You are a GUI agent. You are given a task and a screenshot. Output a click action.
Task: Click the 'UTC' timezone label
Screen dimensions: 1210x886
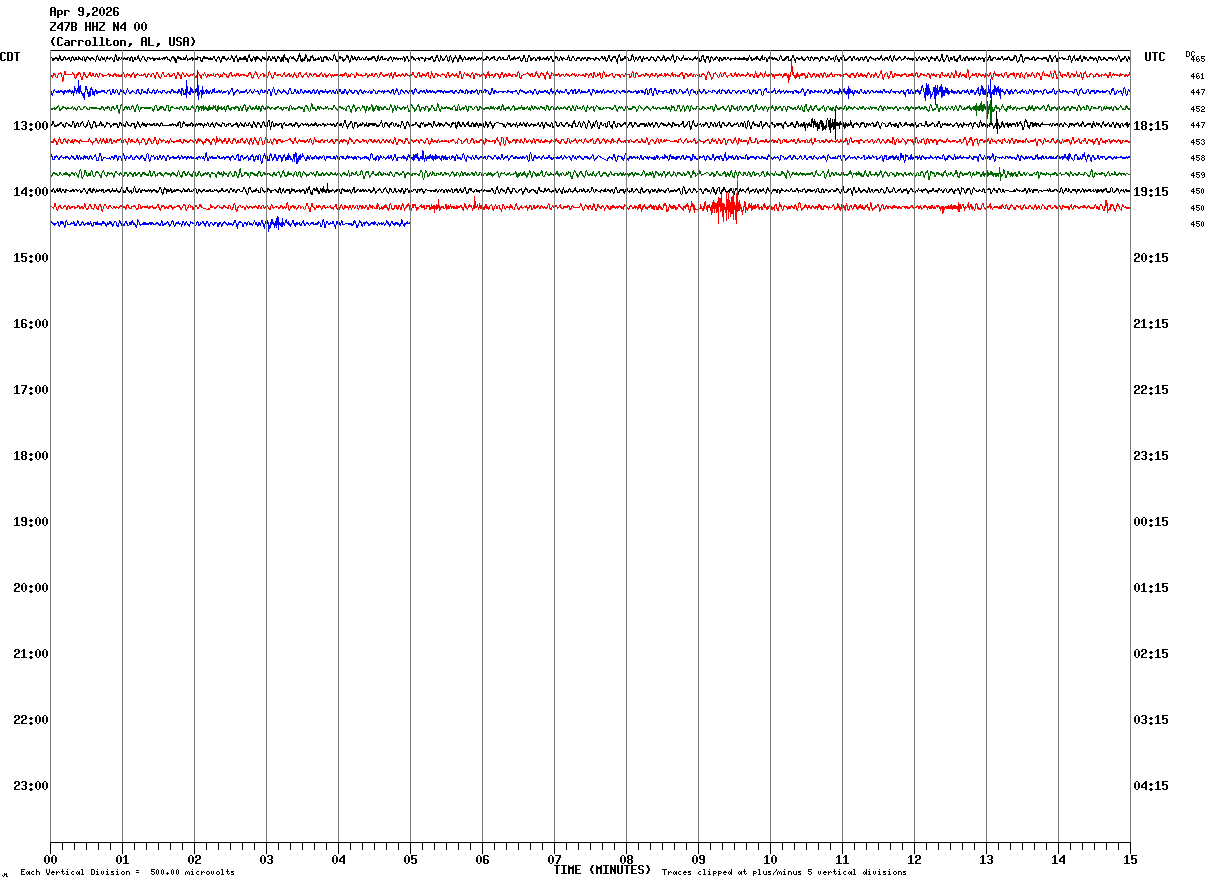pyautogui.click(x=1155, y=57)
